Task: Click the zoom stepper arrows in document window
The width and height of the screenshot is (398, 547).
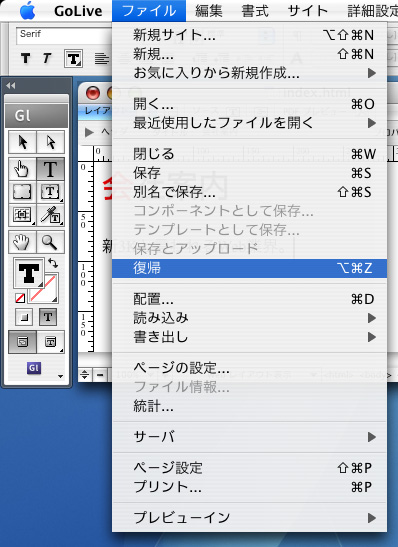Action: [85, 375]
